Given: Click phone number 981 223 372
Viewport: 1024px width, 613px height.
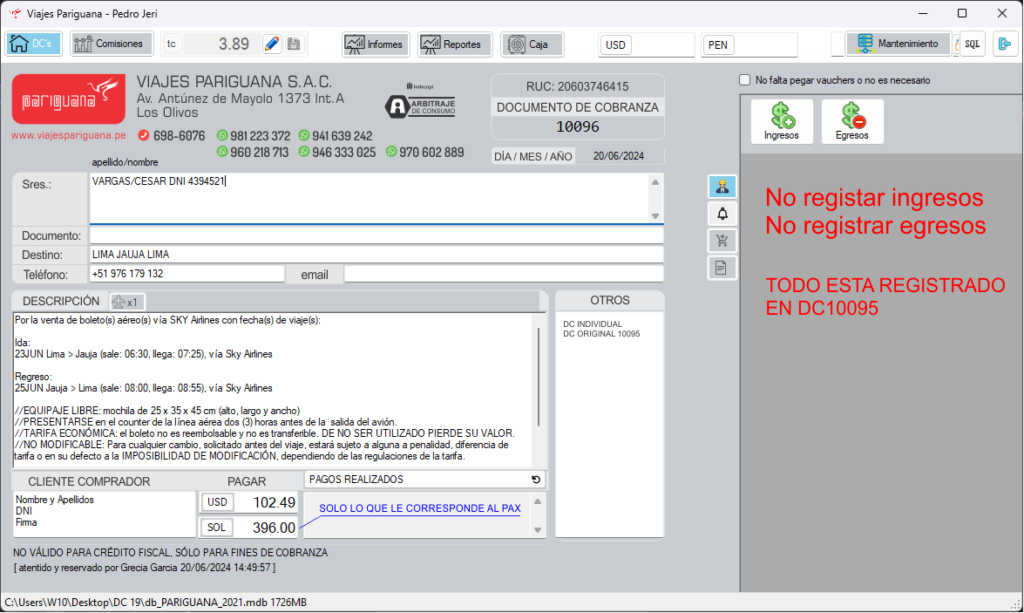Looking at the screenshot, I should click(260, 136).
